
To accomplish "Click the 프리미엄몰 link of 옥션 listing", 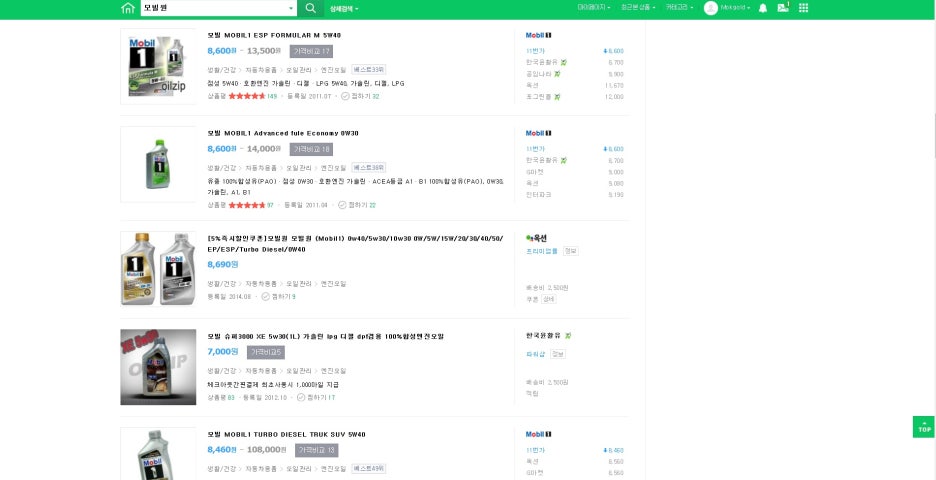I will tap(542, 251).
